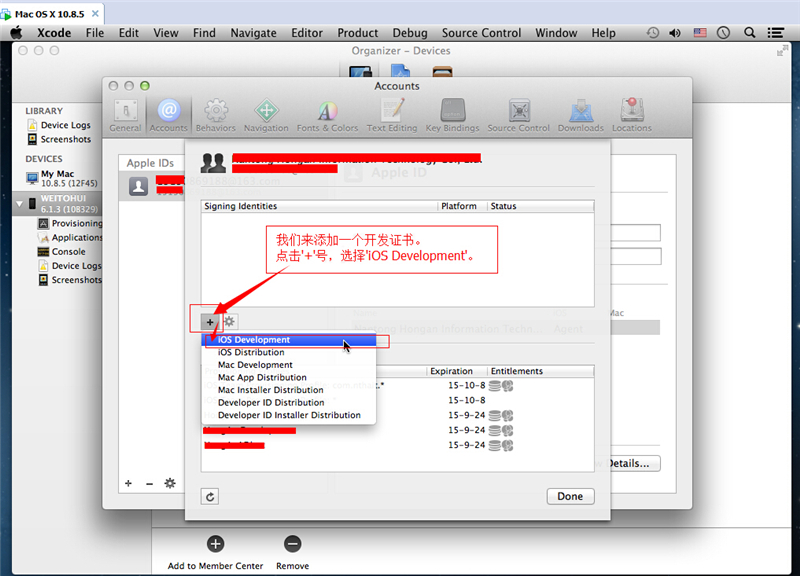
Task: Select Device Logs under LIBRARY
Action: tap(59, 125)
